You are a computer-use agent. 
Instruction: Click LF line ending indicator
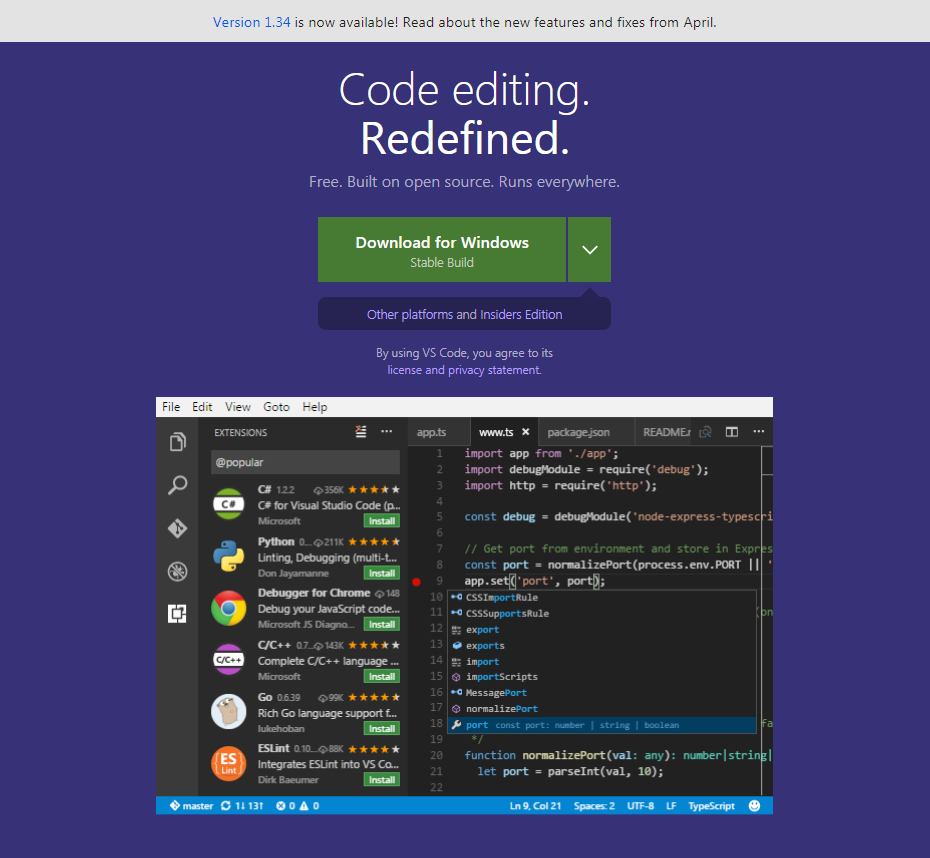click(x=671, y=806)
